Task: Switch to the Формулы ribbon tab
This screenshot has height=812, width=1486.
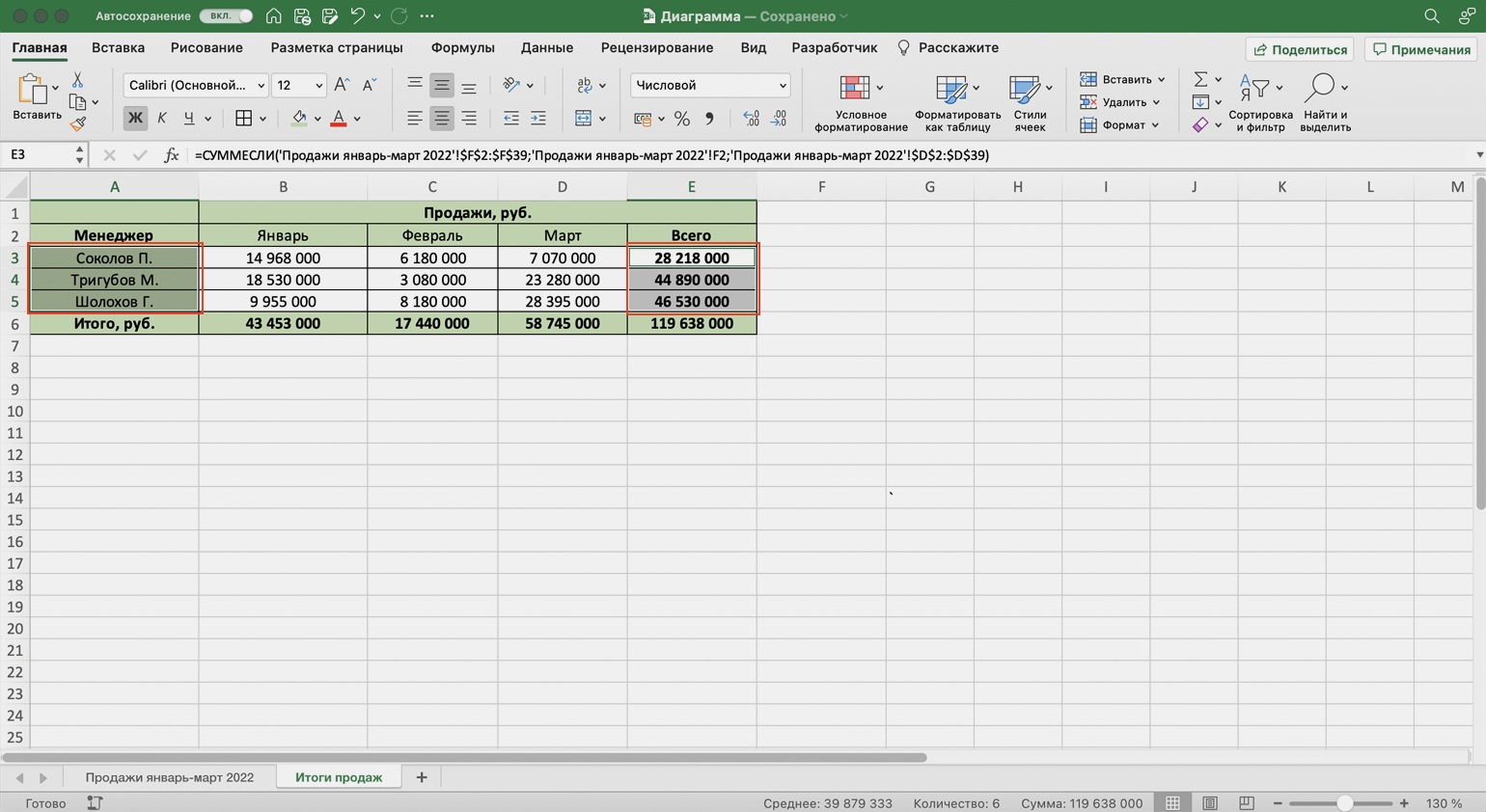Action: [462, 48]
